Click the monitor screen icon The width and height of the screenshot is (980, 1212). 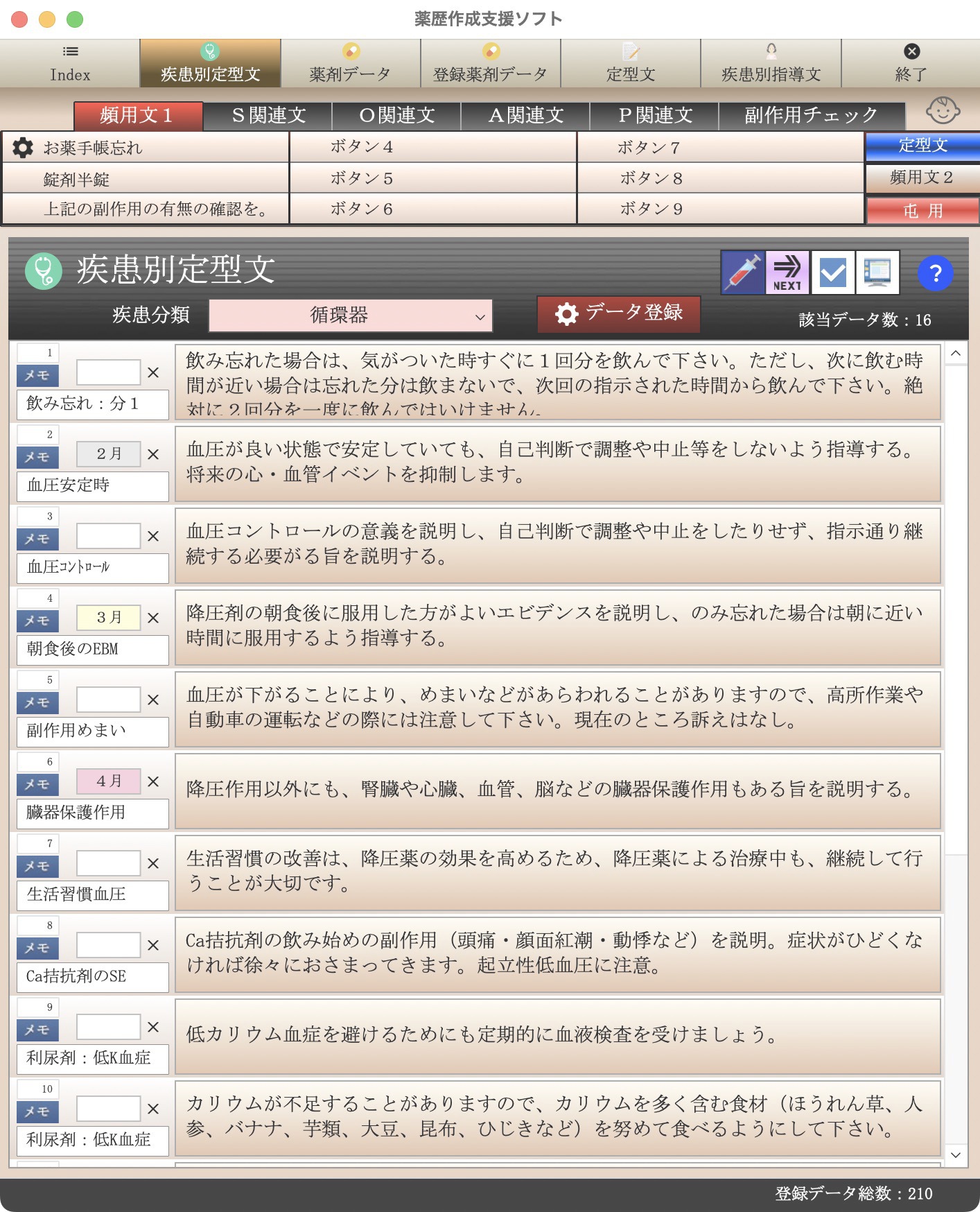pos(877,272)
